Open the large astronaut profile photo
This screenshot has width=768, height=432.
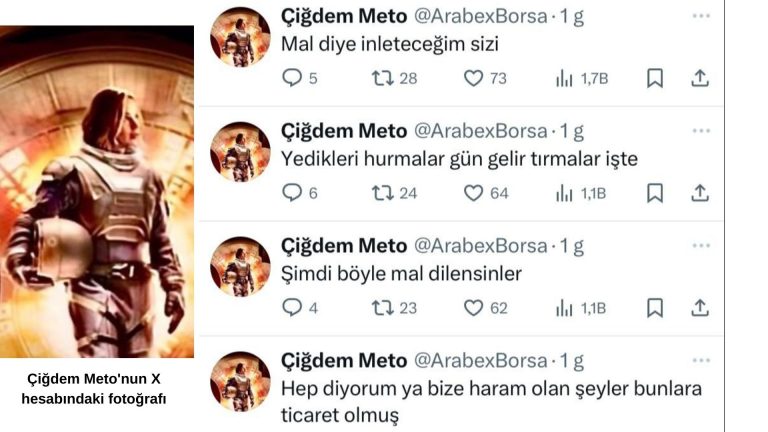97,192
